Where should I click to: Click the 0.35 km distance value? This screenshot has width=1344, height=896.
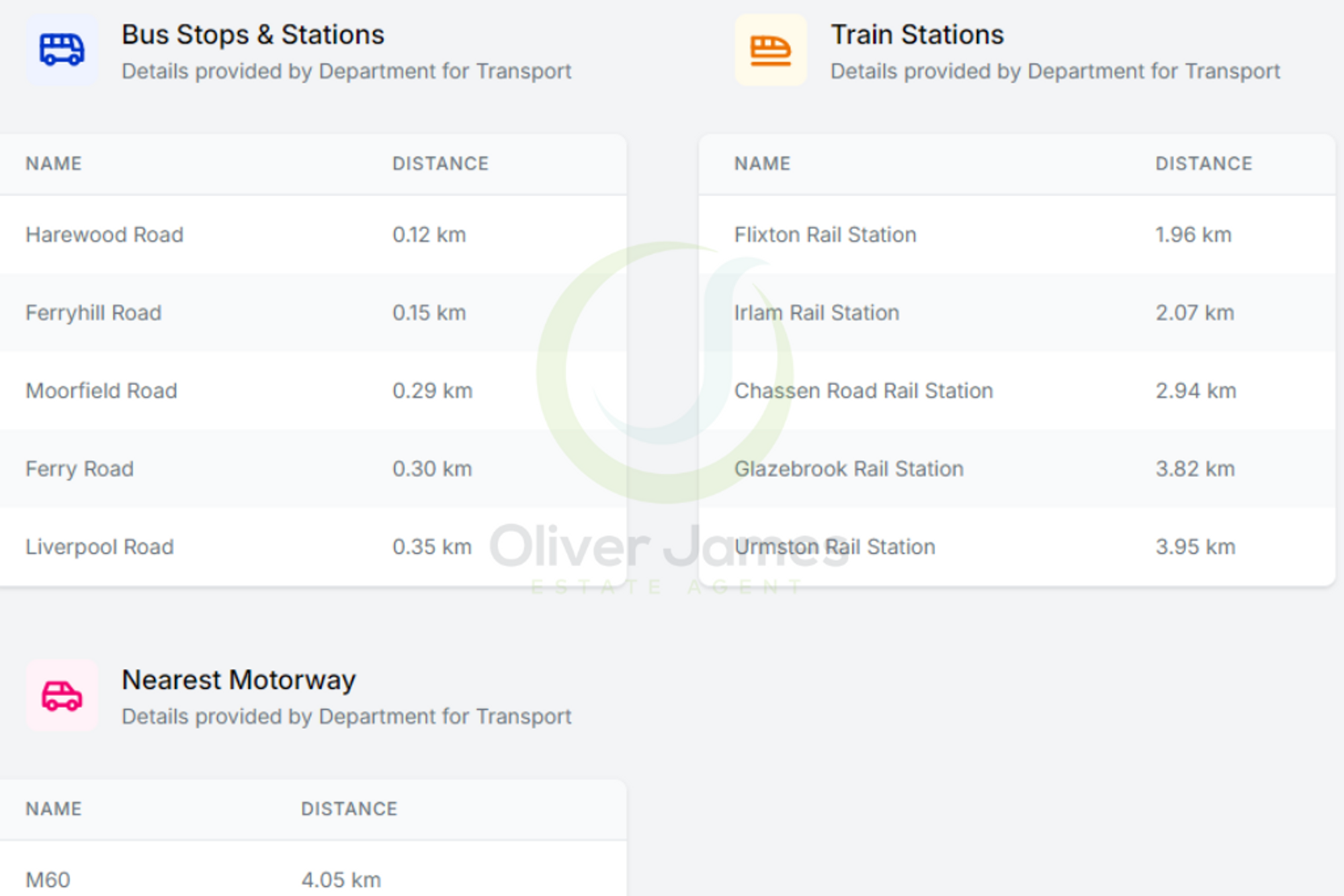tap(433, 547)
